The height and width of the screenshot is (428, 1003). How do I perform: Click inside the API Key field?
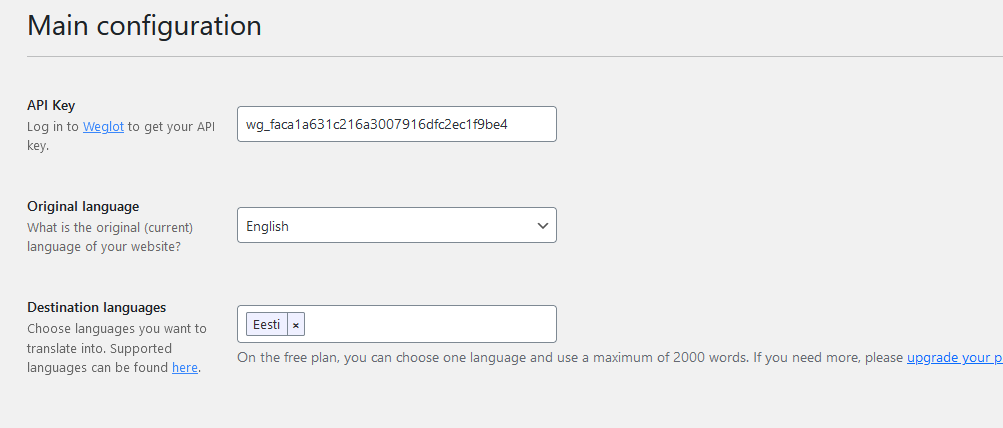(397, 124)
